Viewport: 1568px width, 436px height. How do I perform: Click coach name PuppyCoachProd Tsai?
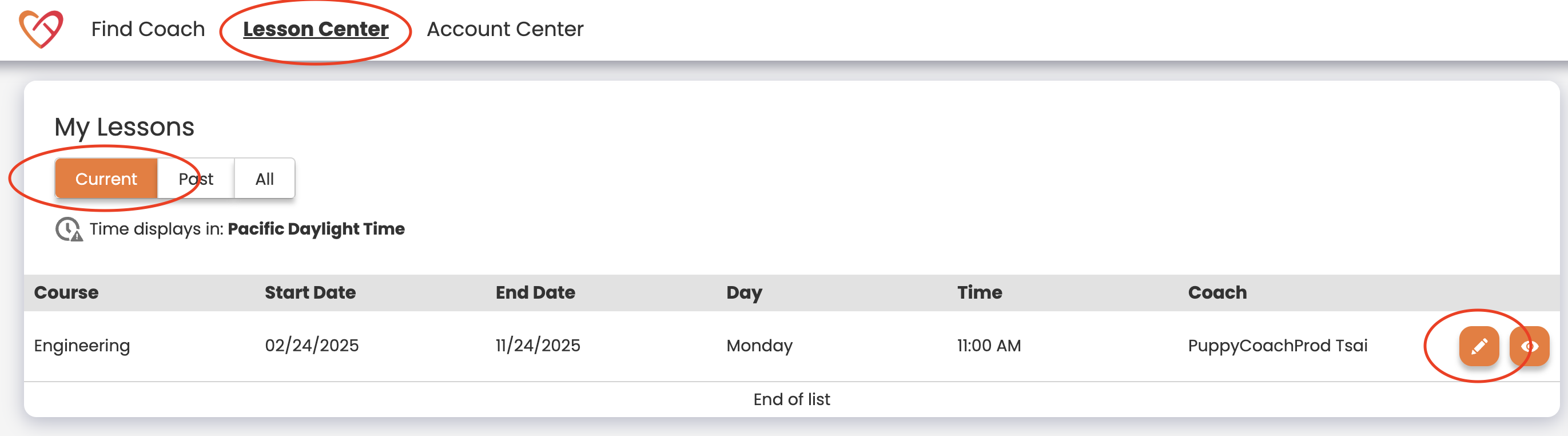[1277, 345]
